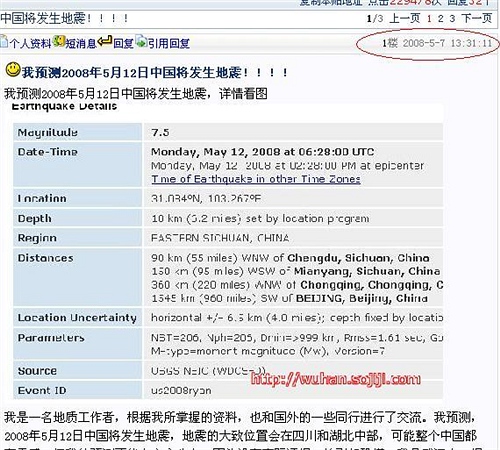Click the Magnitude row label

48,132
